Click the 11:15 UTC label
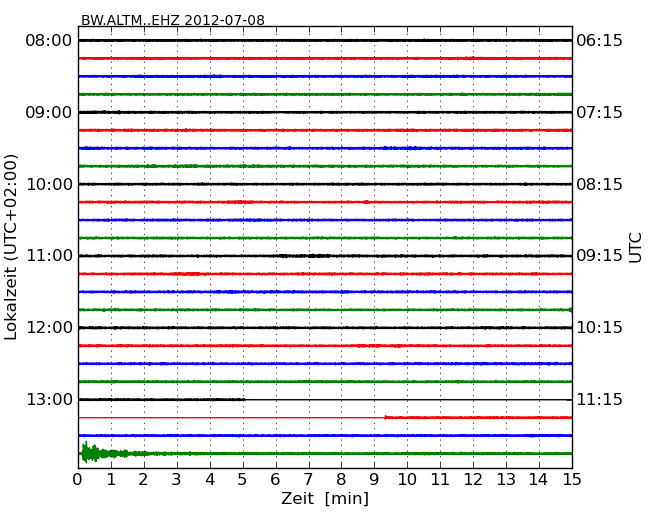Image resolution: width=650 pixels, height=520 pixels. (599, 399)
